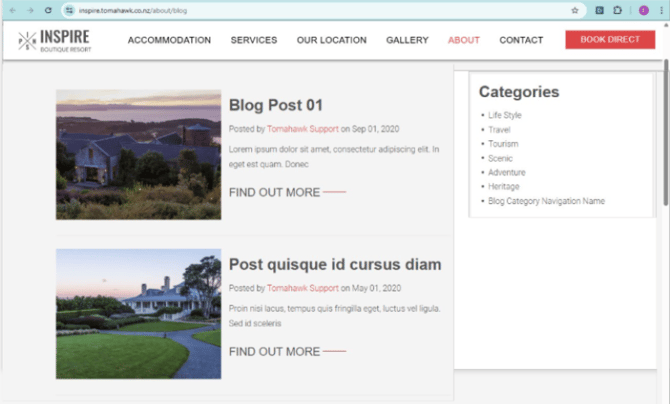The image size is (670, 404).
Task: Open the Tomahawk Support author link on first post
Action: 302,129
